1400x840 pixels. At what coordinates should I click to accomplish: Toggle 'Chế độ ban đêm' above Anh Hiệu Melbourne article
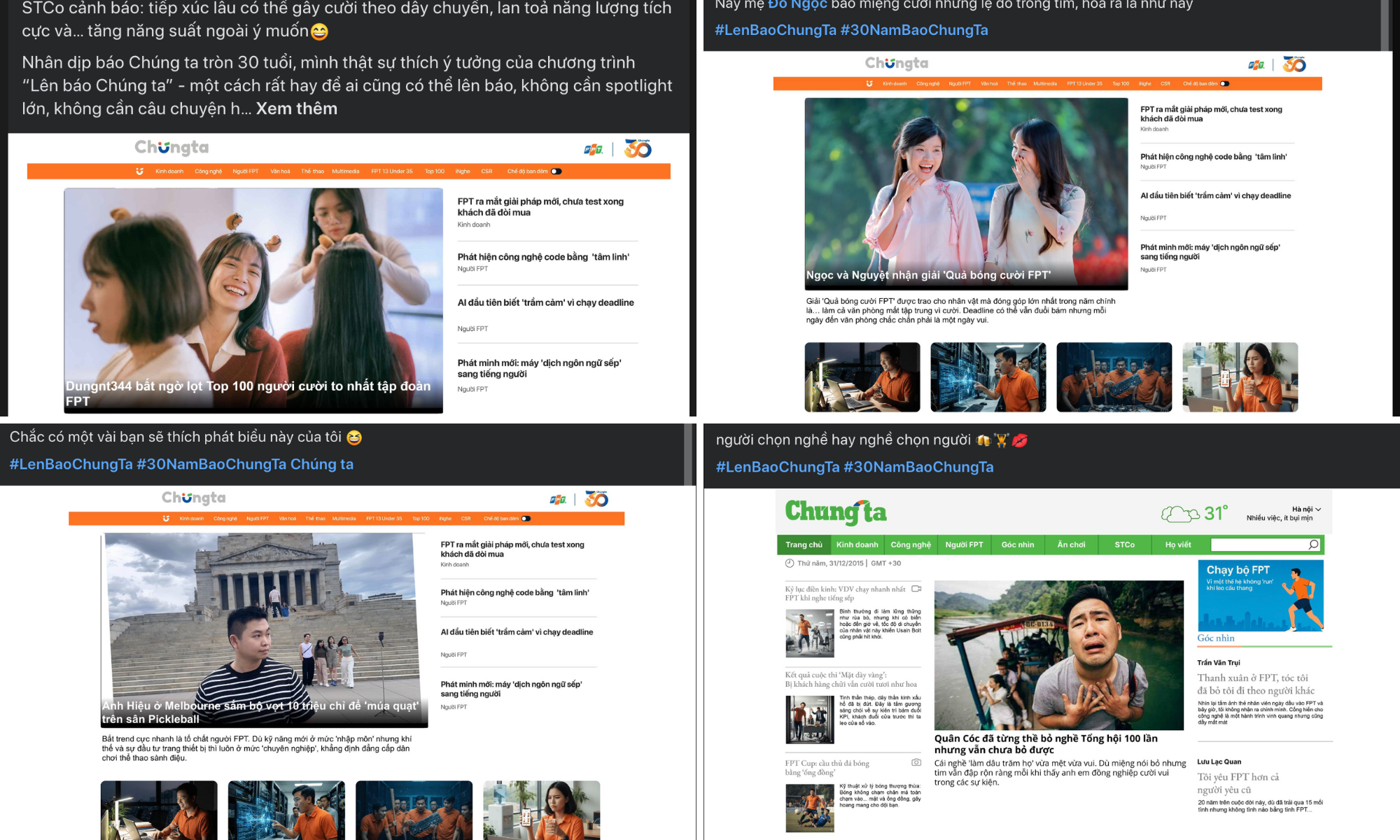[526, 519]
